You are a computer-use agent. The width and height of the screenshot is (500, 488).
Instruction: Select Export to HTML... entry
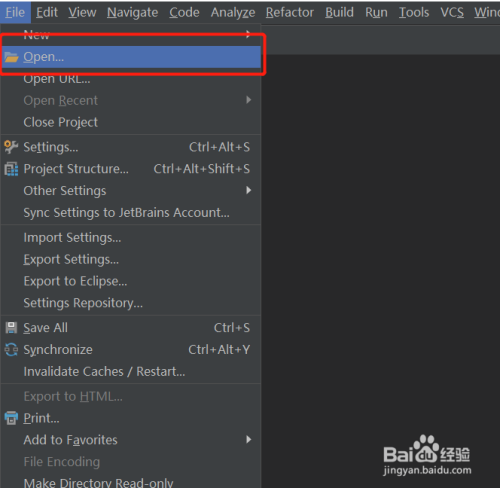coord(131,396)
